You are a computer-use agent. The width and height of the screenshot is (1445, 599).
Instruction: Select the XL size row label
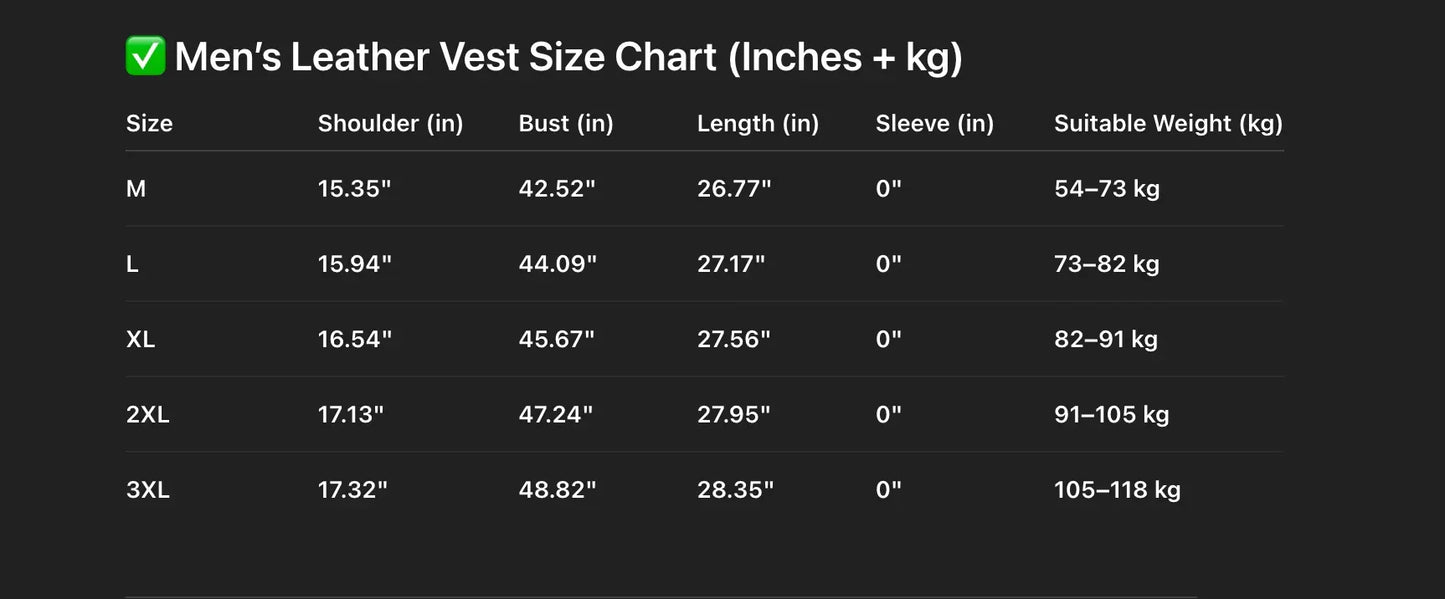[x=141, y=339]
